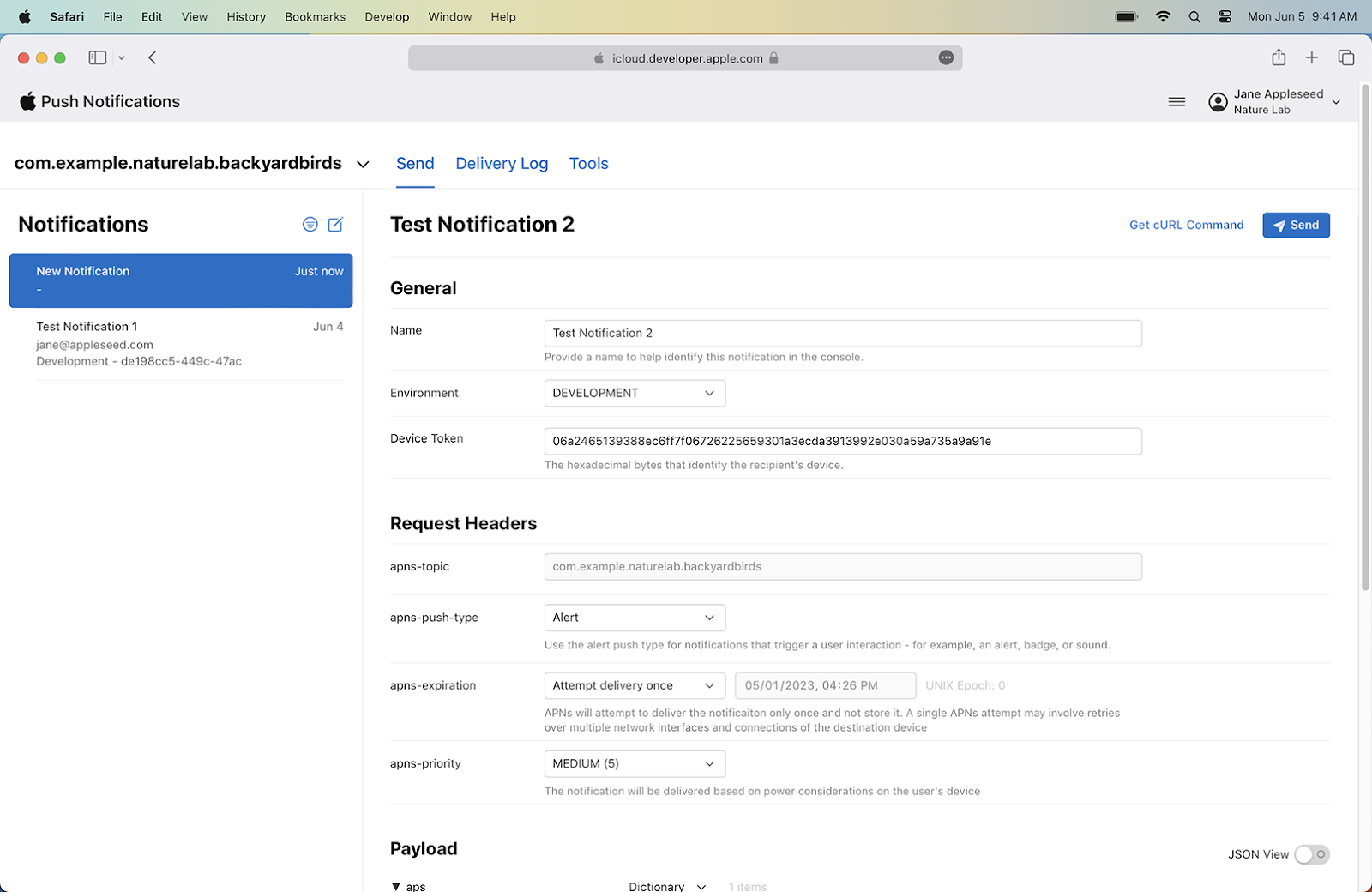This screenshot has width=1372, height=892.
Task: Open the aps Dictionary type dropdown
Action: (x=667, y=886)
